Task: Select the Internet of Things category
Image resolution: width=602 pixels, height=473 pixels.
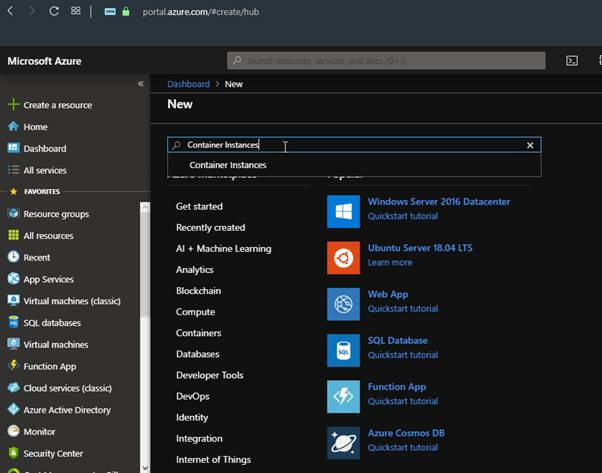Action: coord(213,460)
